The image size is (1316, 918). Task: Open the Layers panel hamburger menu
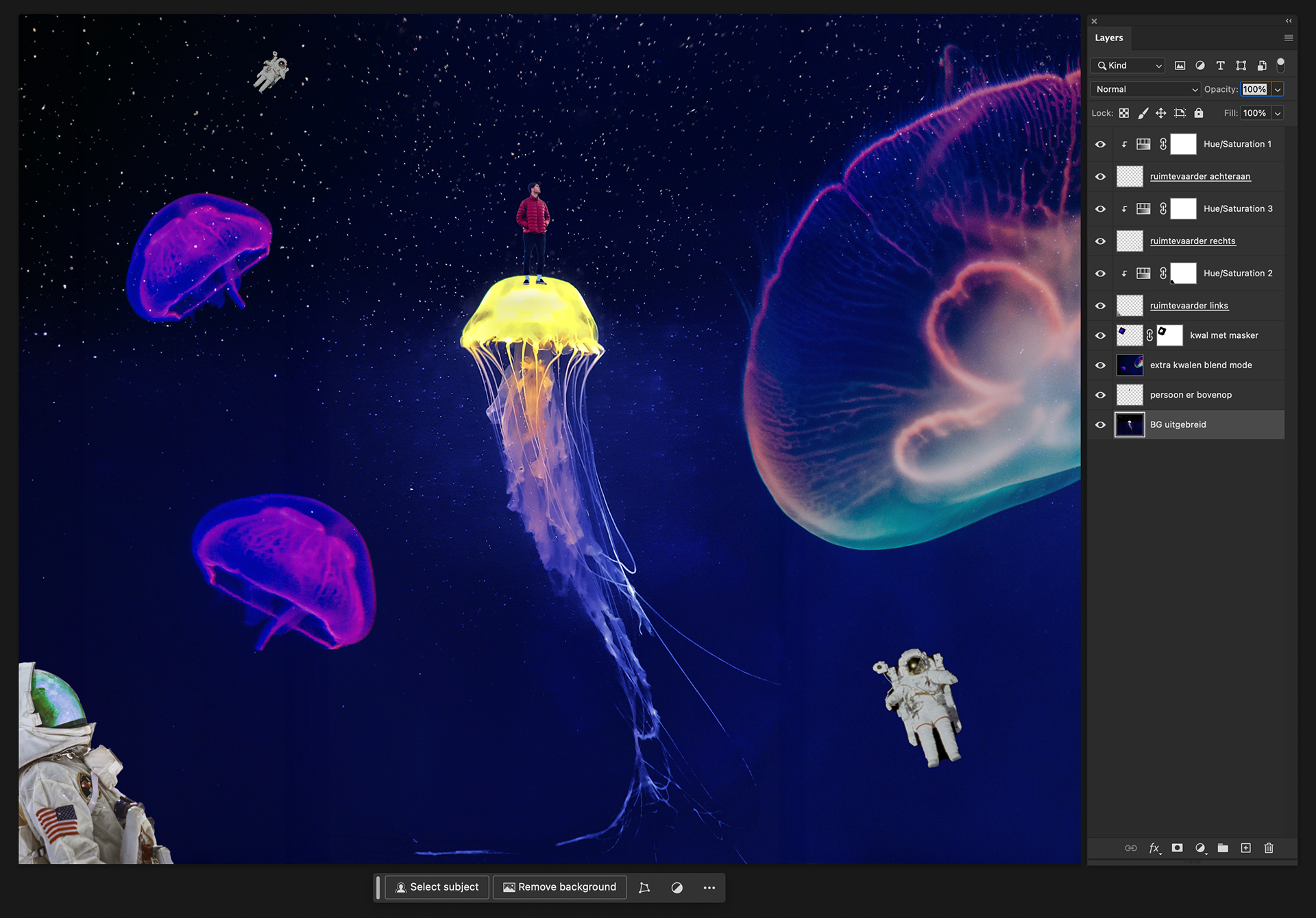tap(1289, 38)
